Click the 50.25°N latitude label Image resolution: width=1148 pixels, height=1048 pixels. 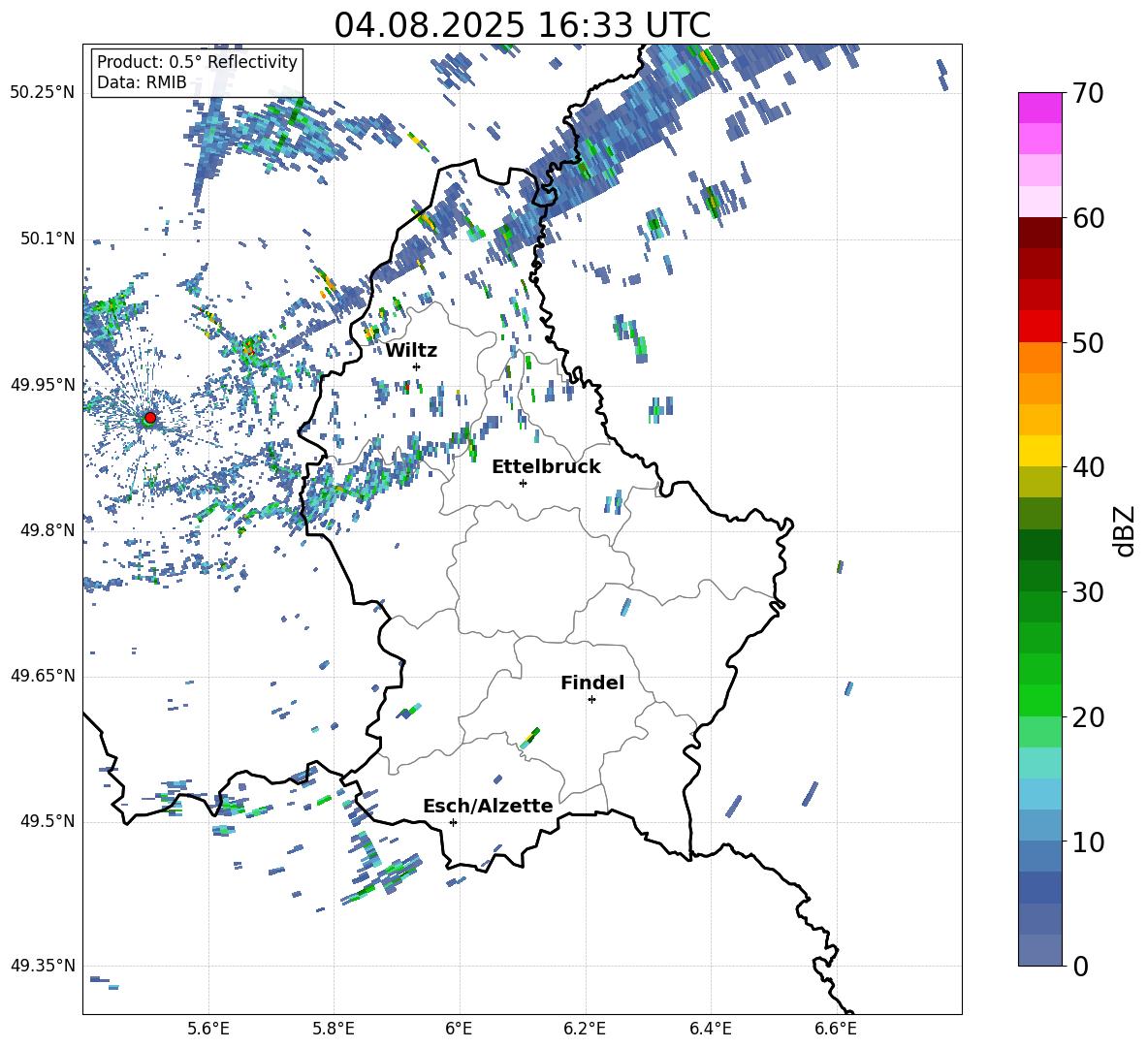pyautogui.click(x=43, y=93)
